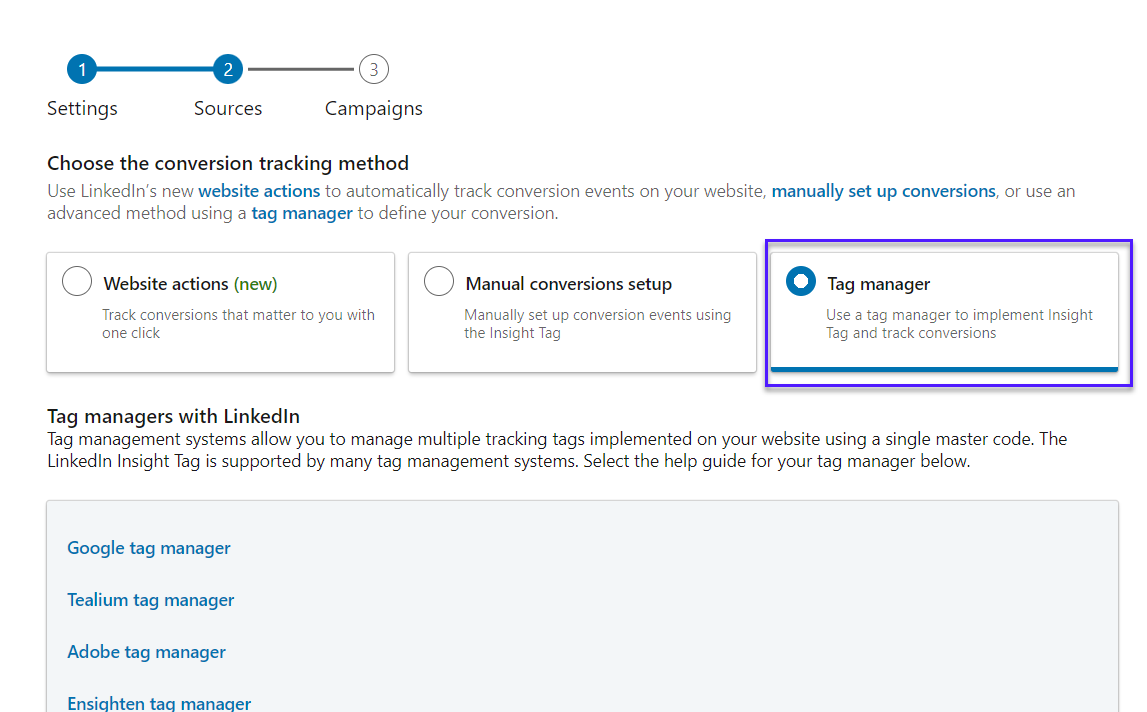Follow the 'manually set up conversions' link
This screenshot has height=712, width=1147.
pos(883,191)
